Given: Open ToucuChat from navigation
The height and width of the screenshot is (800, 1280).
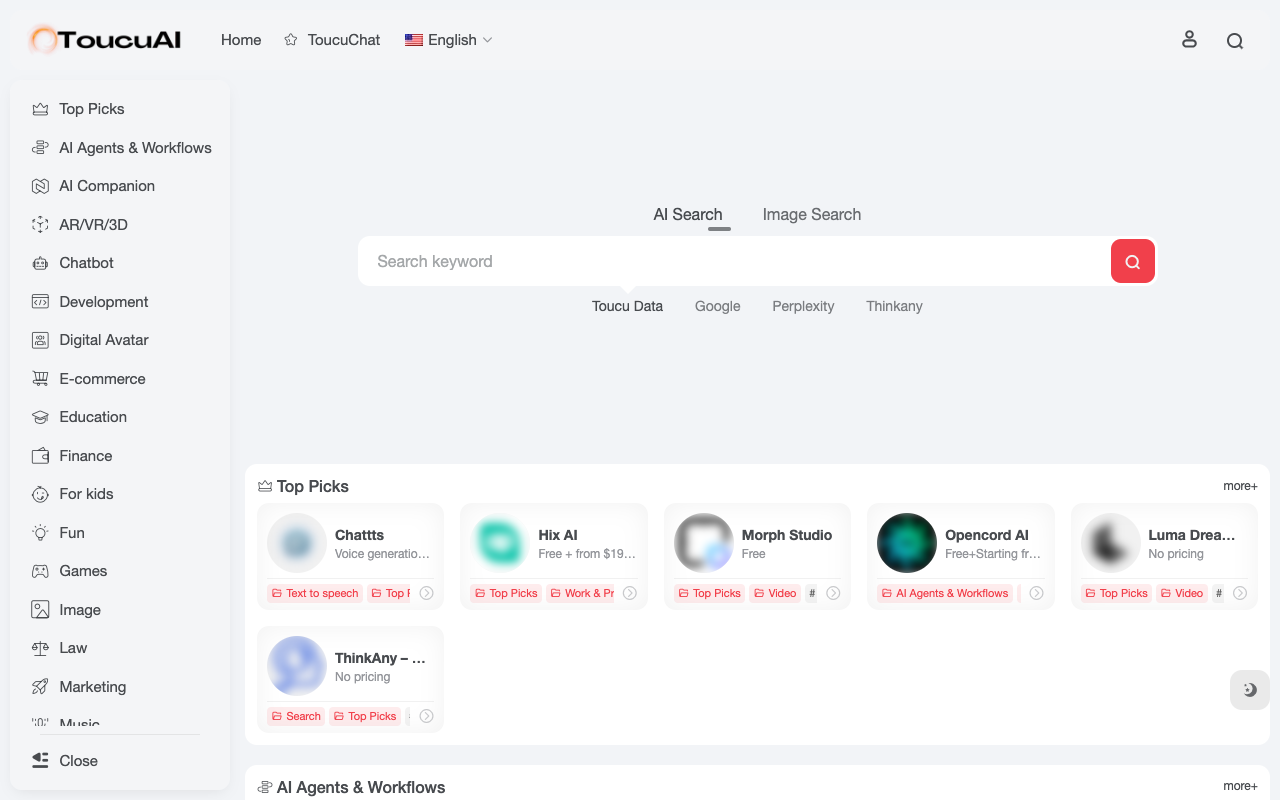Looking at the screenshot, I should coord(332,40).
